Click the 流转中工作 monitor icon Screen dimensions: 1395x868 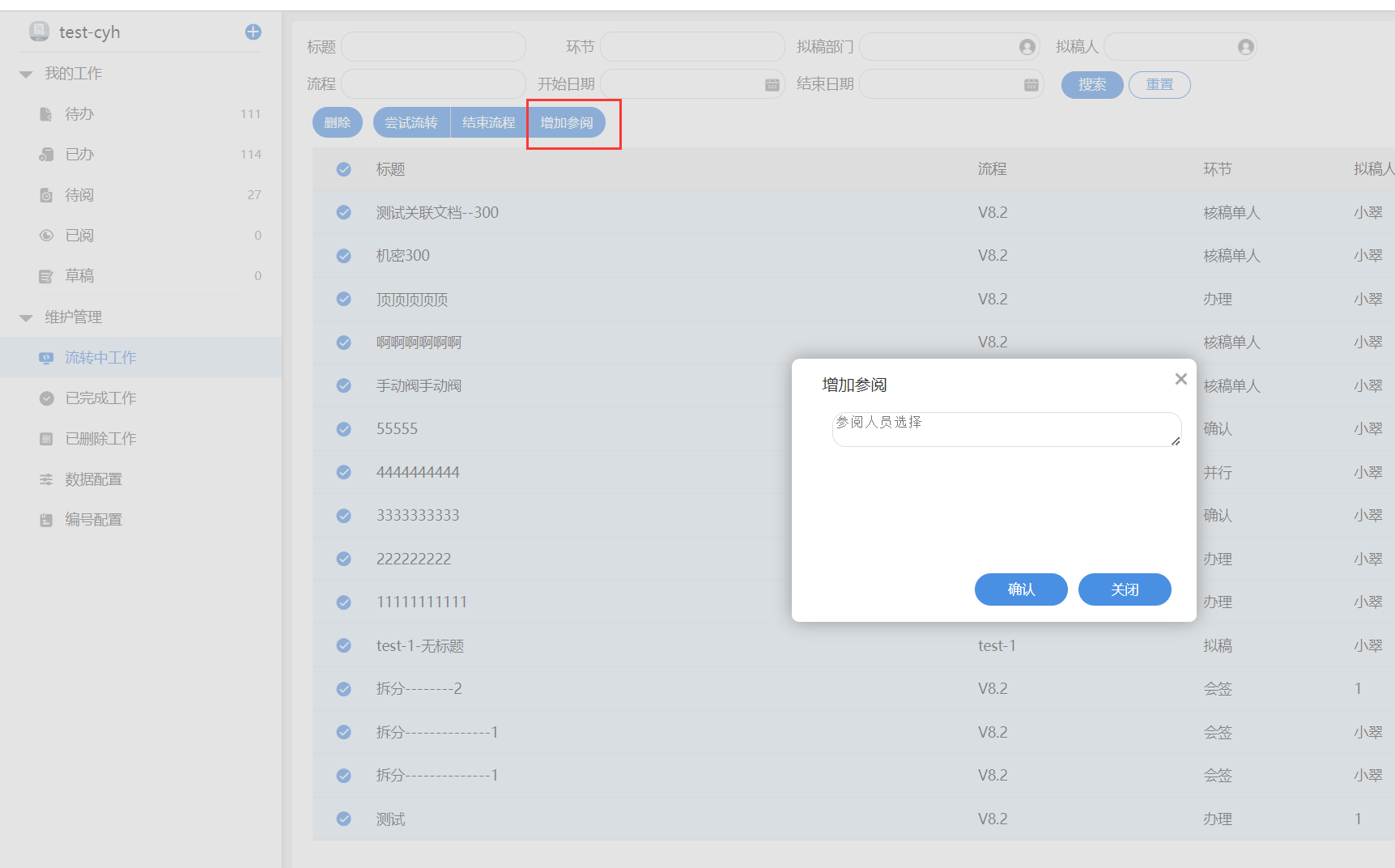point(46,358)
